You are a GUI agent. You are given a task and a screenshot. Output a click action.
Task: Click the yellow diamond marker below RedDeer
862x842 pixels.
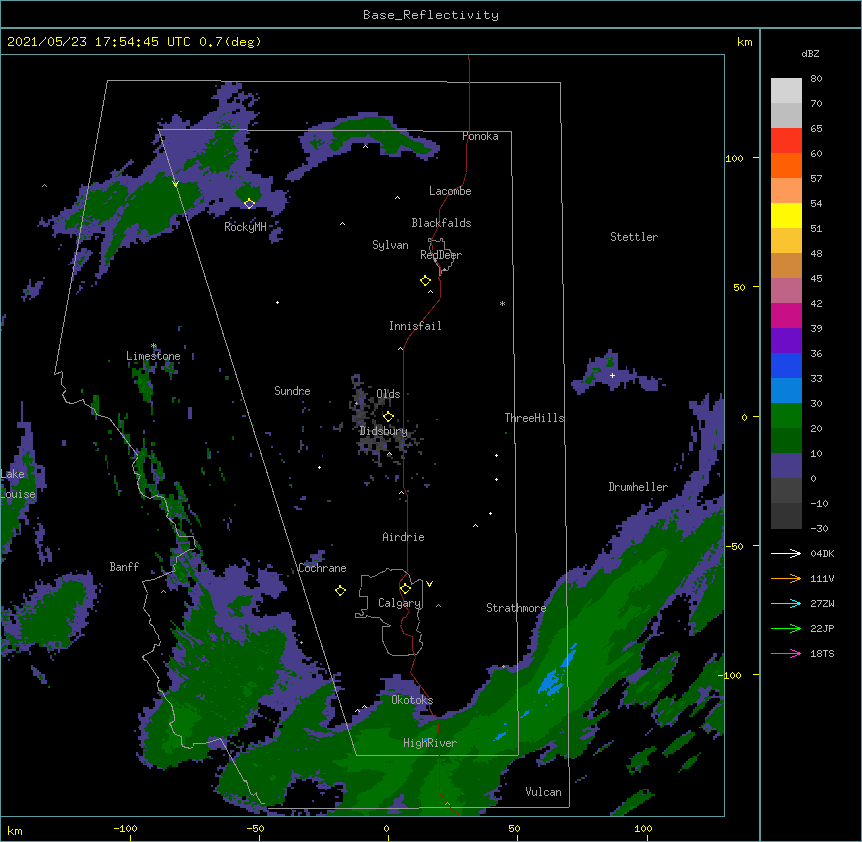pos(426,281)
